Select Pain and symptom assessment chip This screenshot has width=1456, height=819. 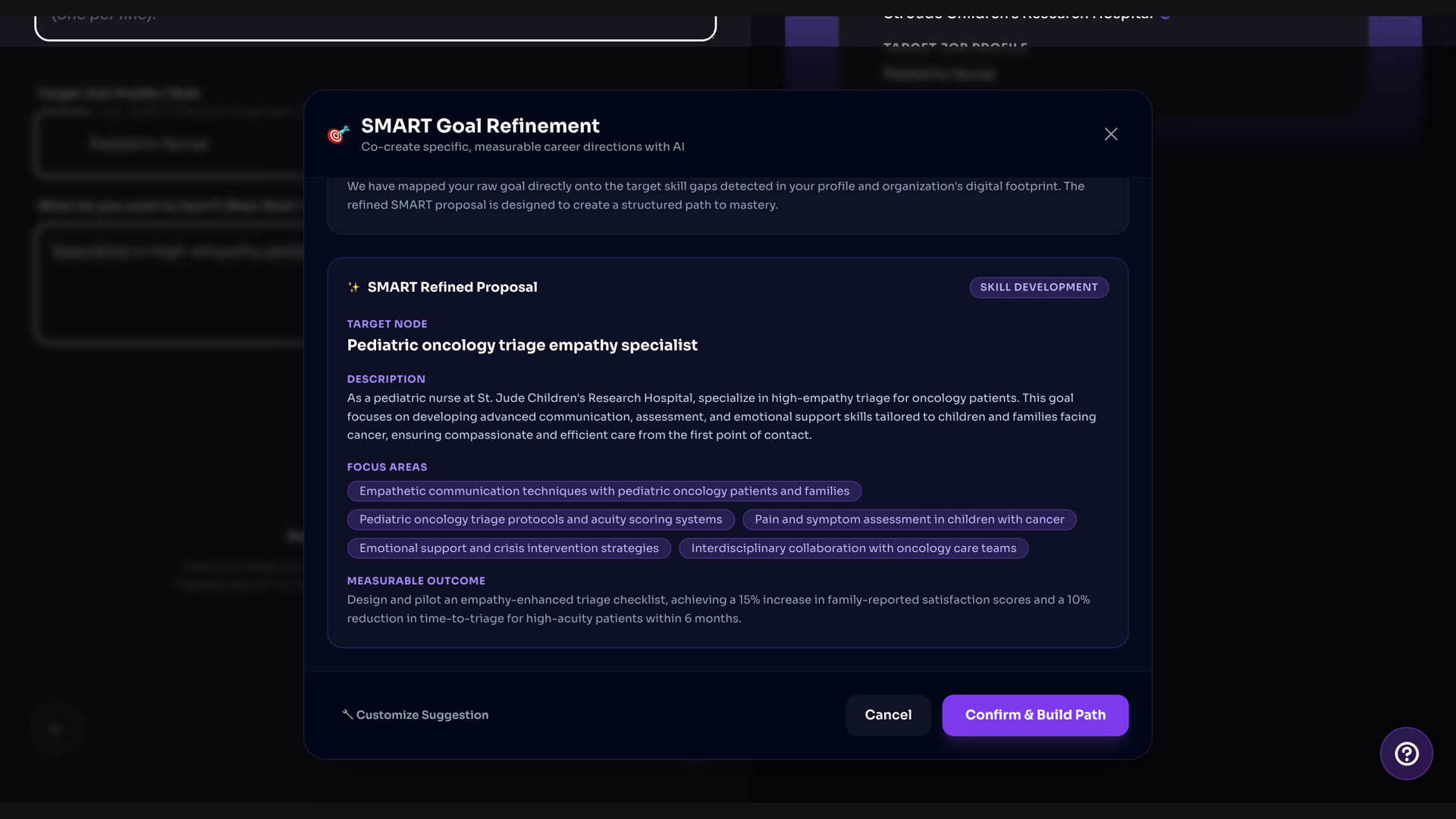click(909, 519)
